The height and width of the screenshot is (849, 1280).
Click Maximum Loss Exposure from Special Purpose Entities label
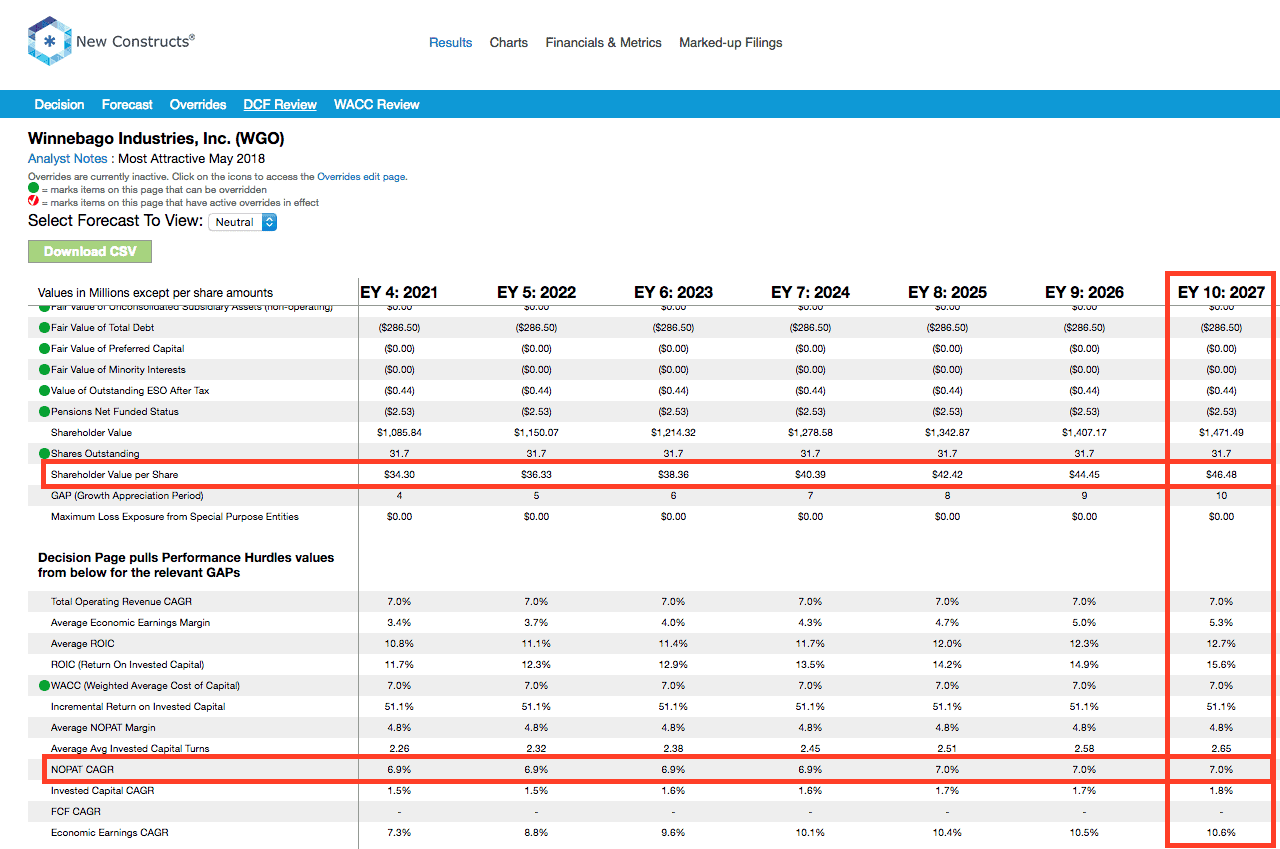click(x=175, y=517)
